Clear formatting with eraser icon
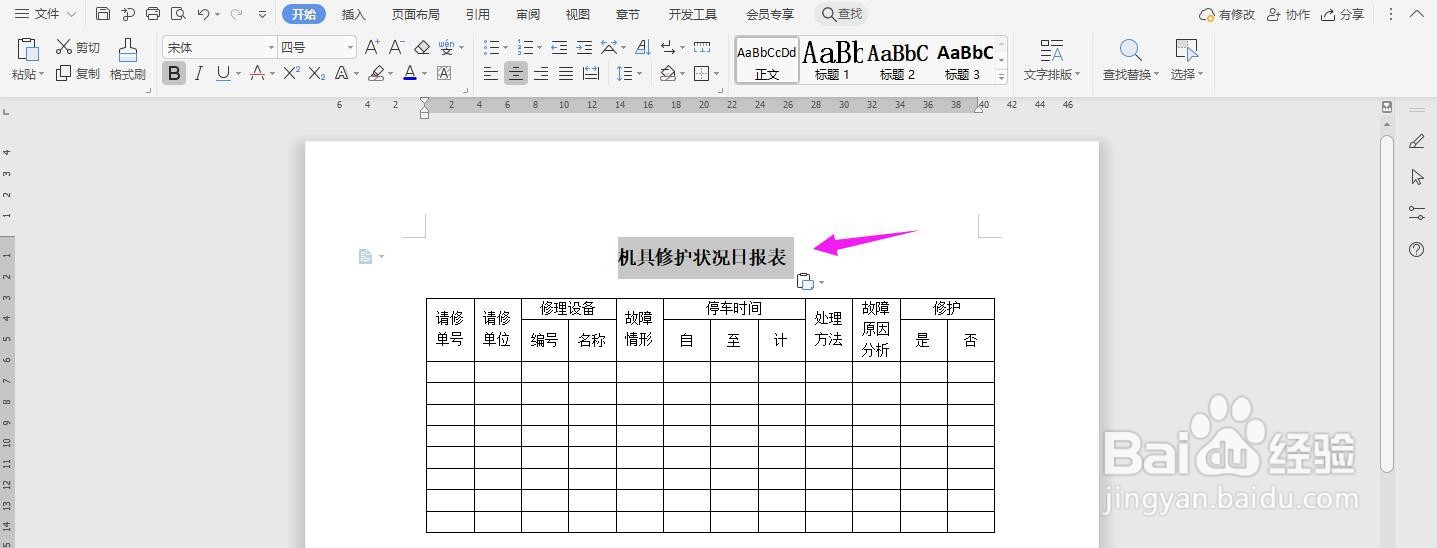1437x548 pixels. click(422, 47)
